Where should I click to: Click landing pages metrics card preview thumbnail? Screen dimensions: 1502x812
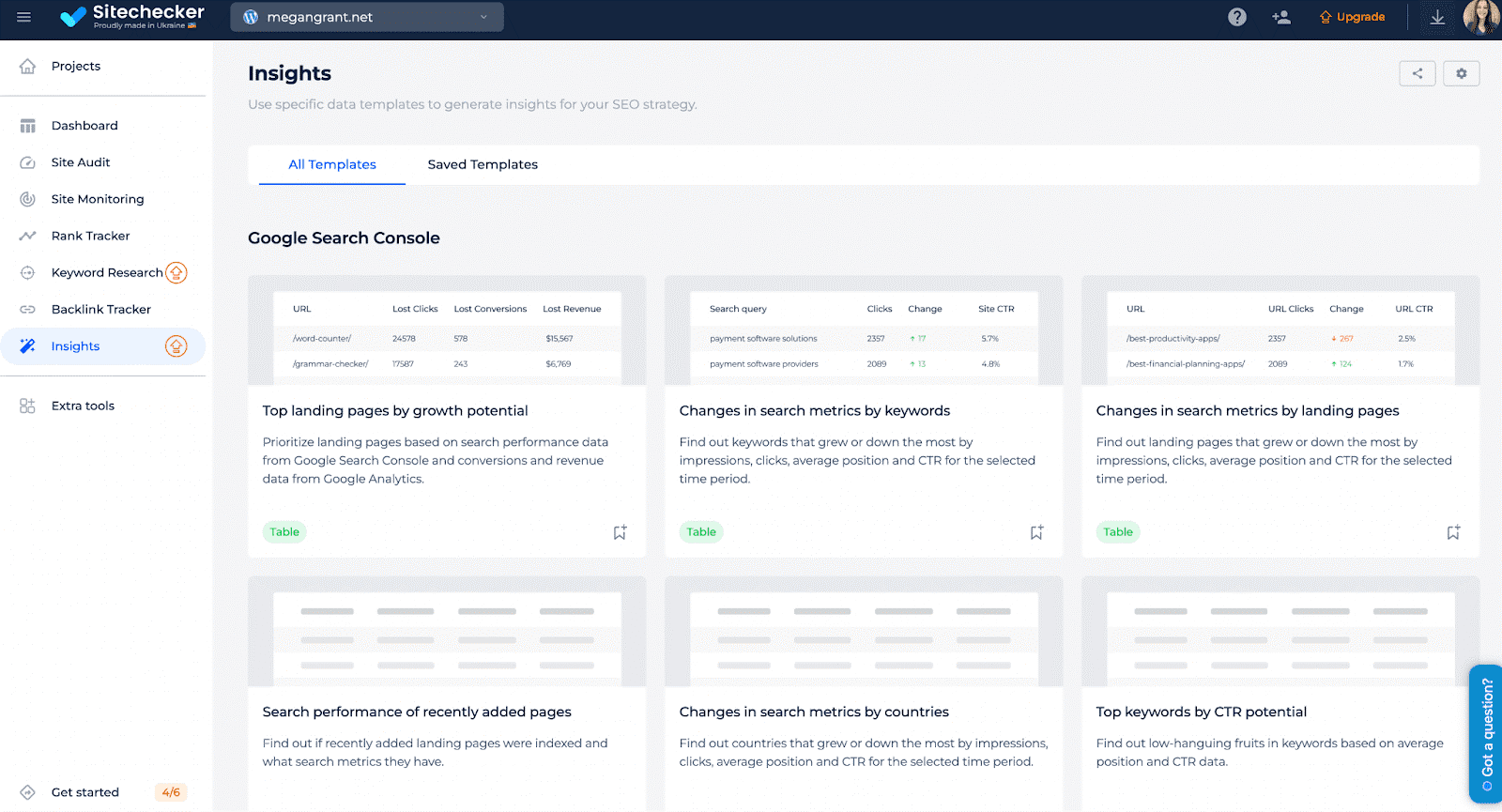coord(1280,330)
